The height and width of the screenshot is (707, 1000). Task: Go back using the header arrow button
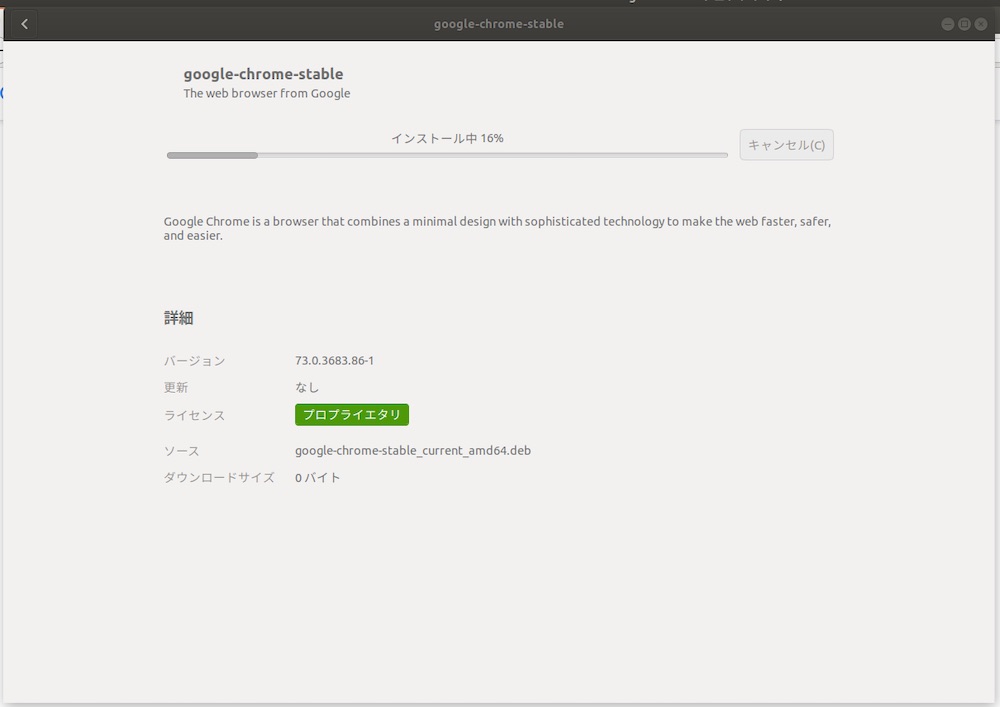(x=24, y=24)
